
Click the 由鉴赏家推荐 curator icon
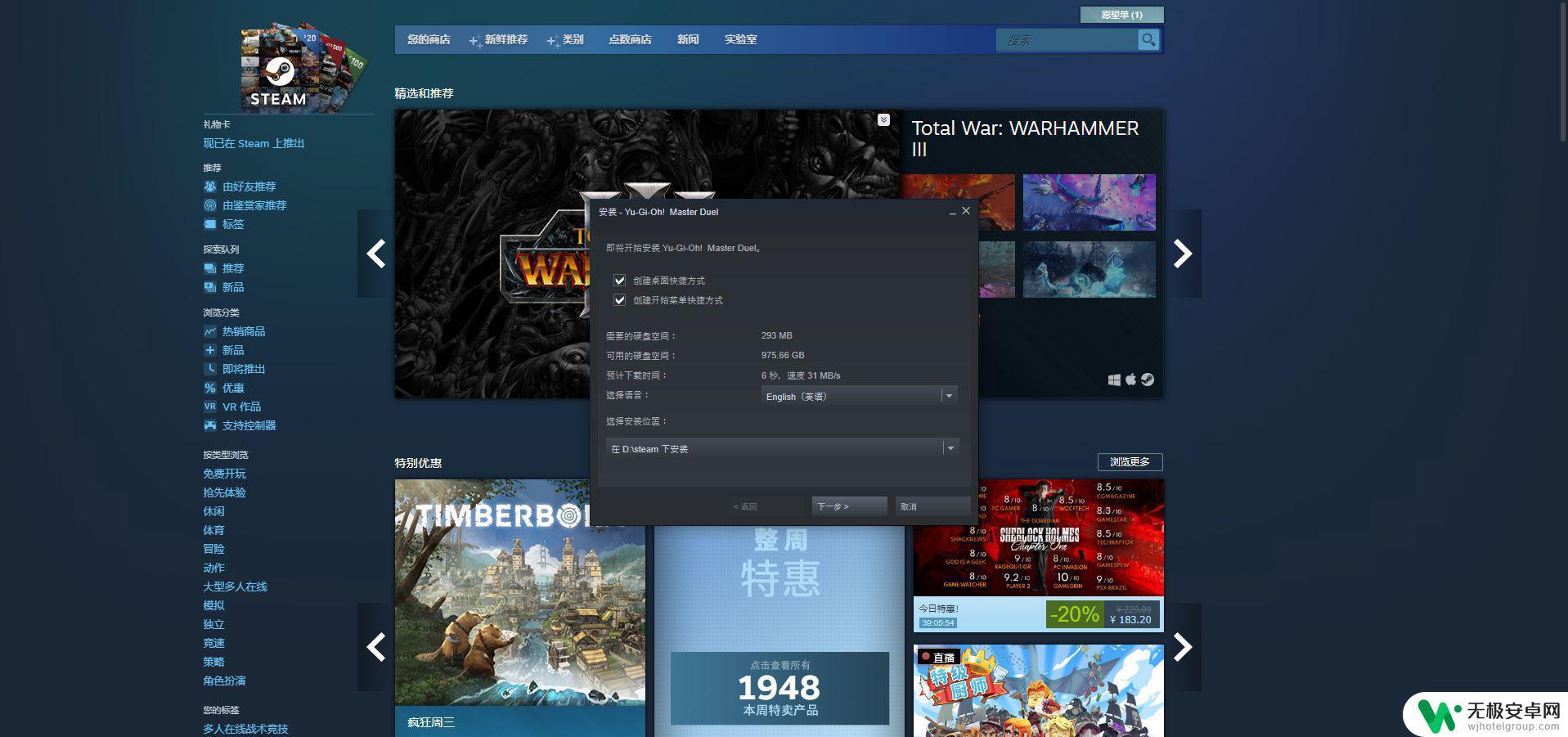point(210,205)
